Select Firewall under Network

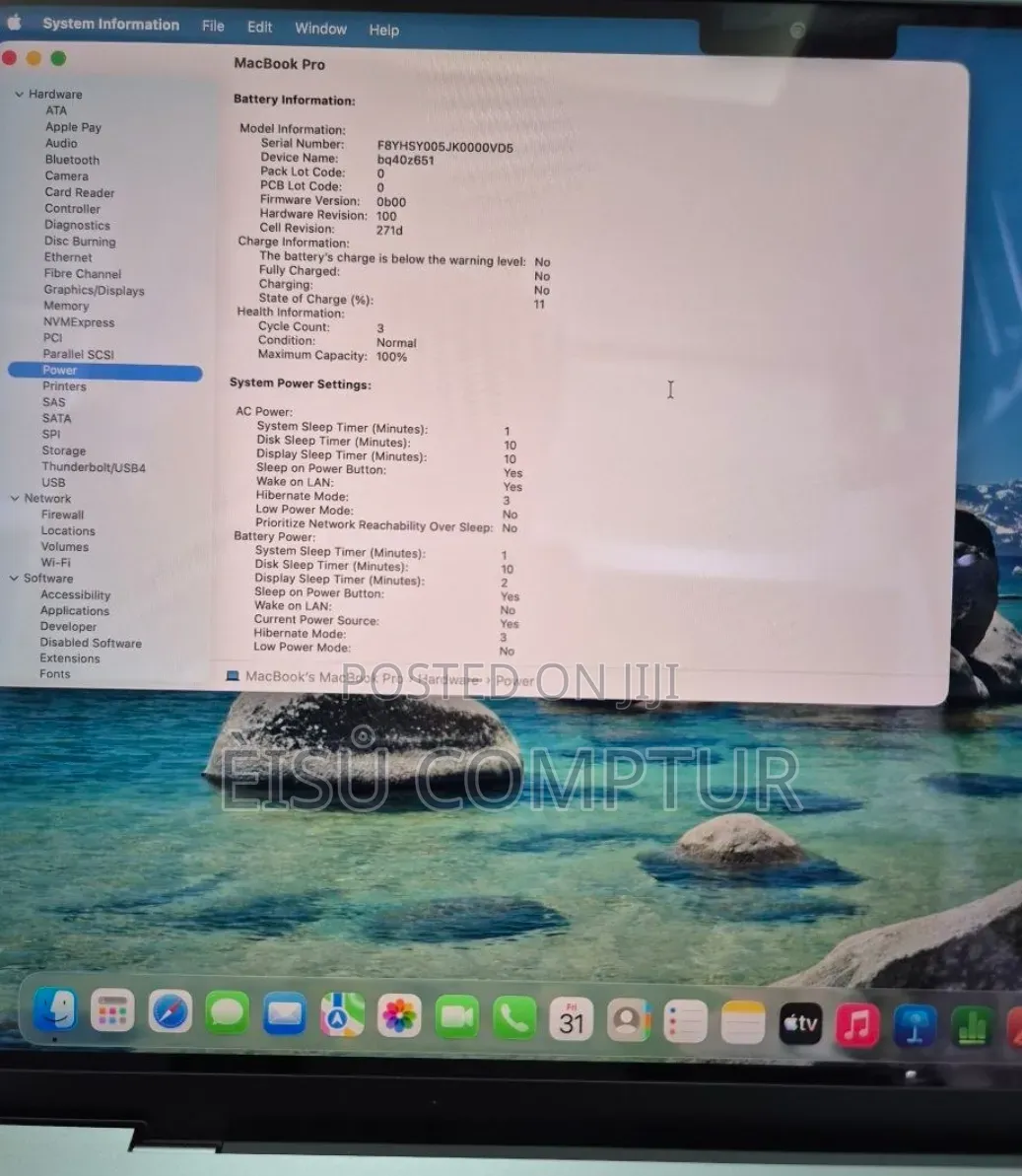tap(62, 515)
